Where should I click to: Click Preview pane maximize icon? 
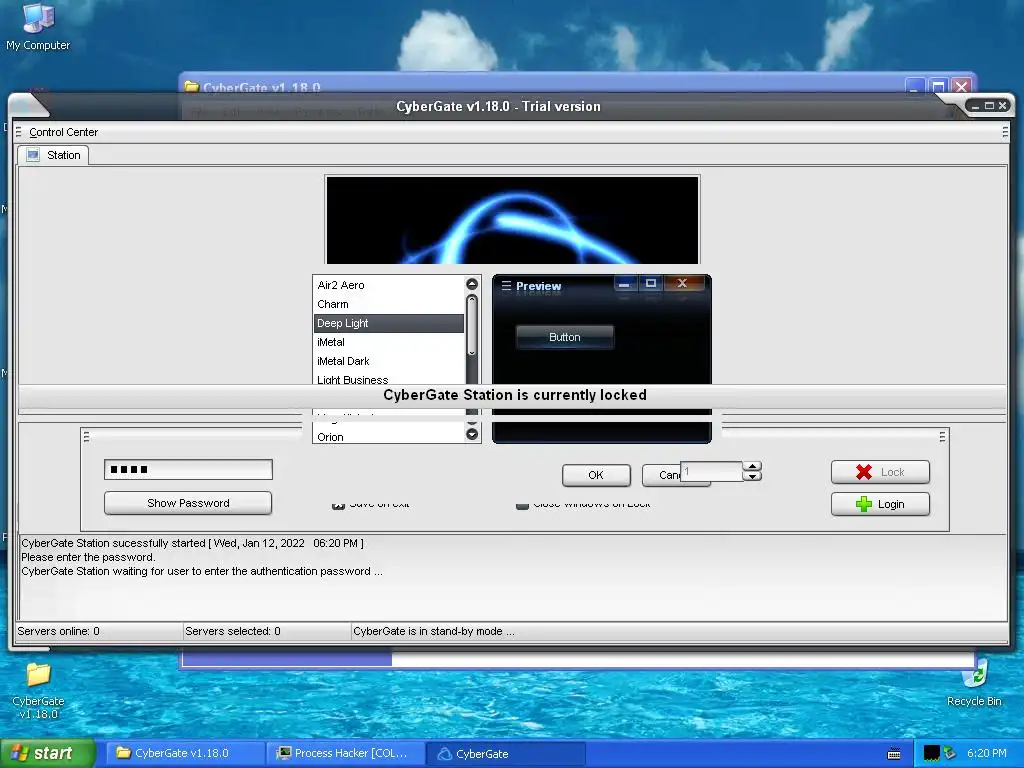tap(650, 283)
